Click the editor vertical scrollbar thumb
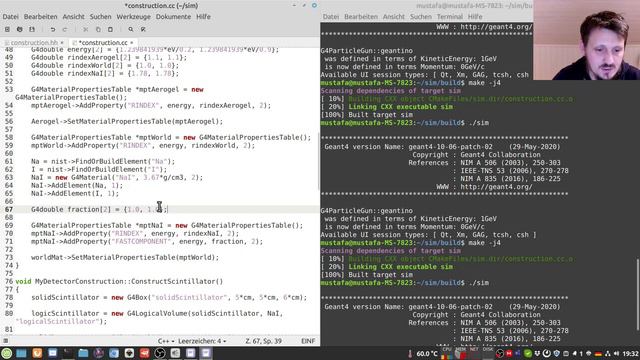The image size is (640, 360). click(319, 160)
